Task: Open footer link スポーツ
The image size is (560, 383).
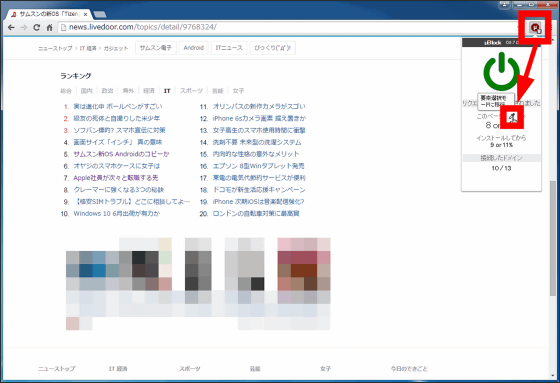Action: coord(190,369)
